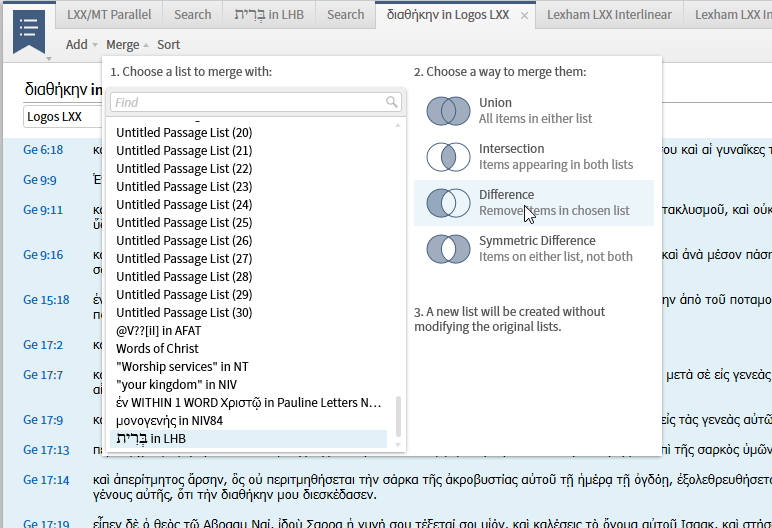Open the Ge 17:2 reference link
This screenshot has width=772, height=528.
click(x=43, y=345)
